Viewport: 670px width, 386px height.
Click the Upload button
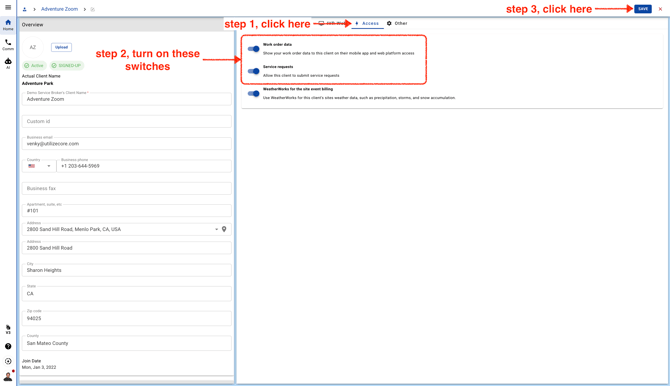(x=62, y=47)
